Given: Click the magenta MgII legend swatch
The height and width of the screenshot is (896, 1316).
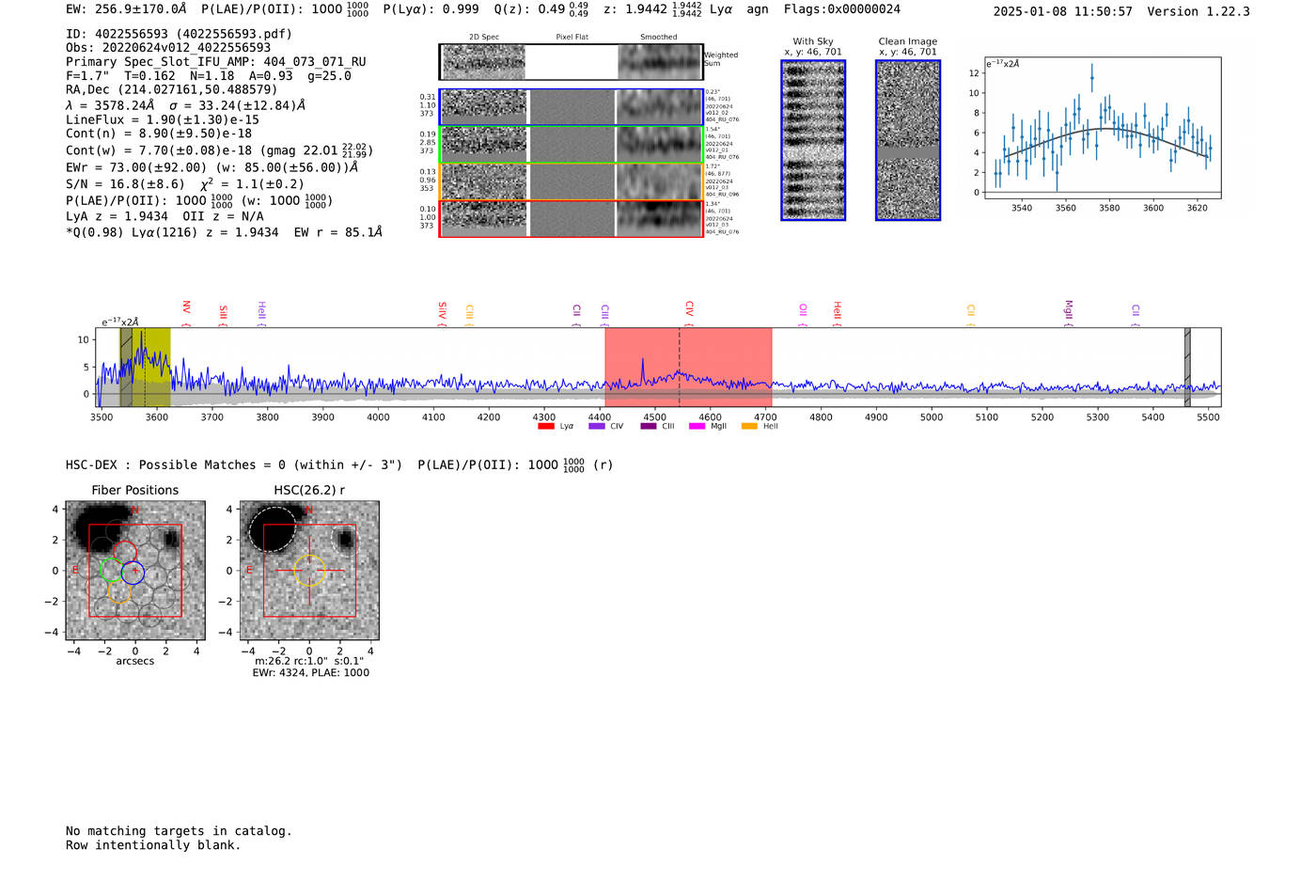Looking at the screenshot, I should point(697,427).
